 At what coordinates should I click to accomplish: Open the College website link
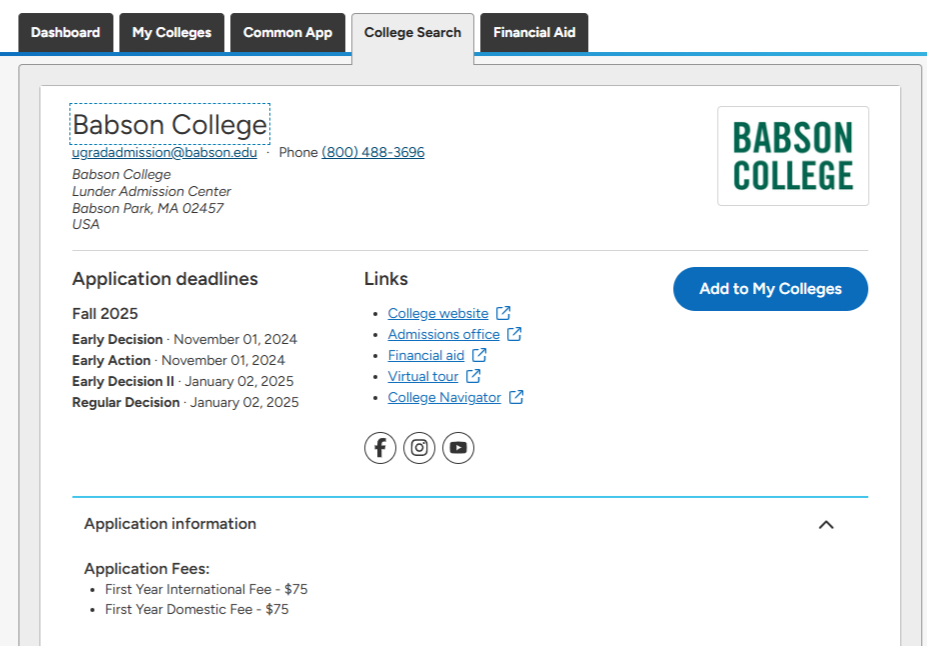click(438, 313)
